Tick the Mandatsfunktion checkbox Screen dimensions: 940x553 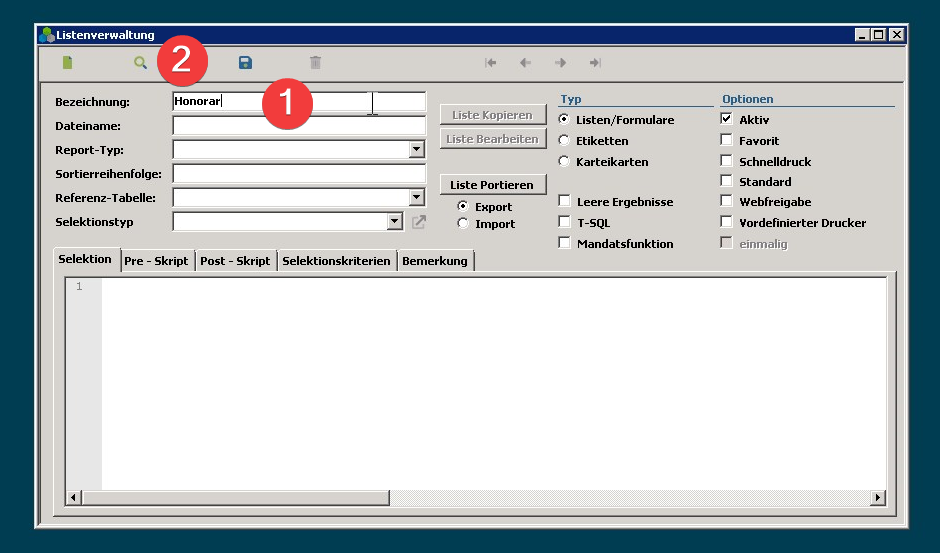tap(564, 243)
